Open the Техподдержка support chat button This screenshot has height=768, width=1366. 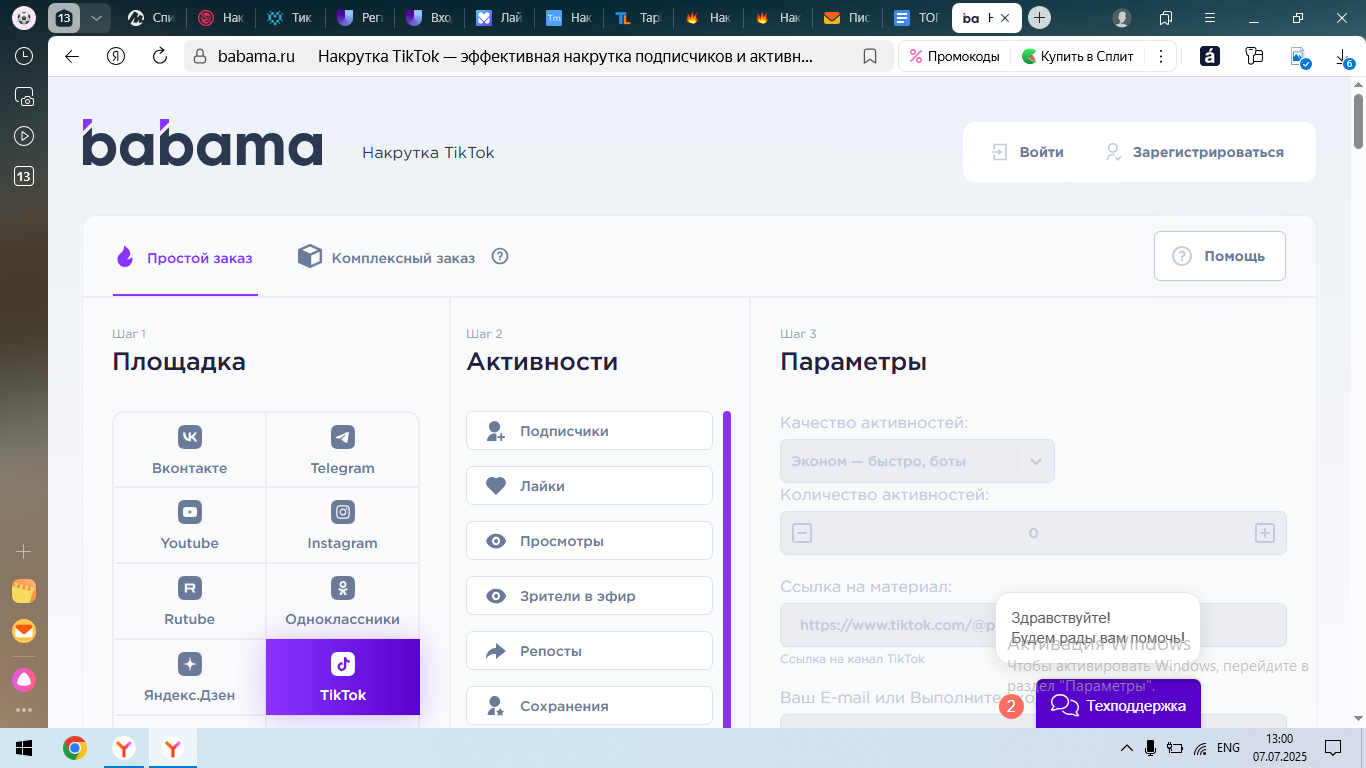(x=1118, y=705)
